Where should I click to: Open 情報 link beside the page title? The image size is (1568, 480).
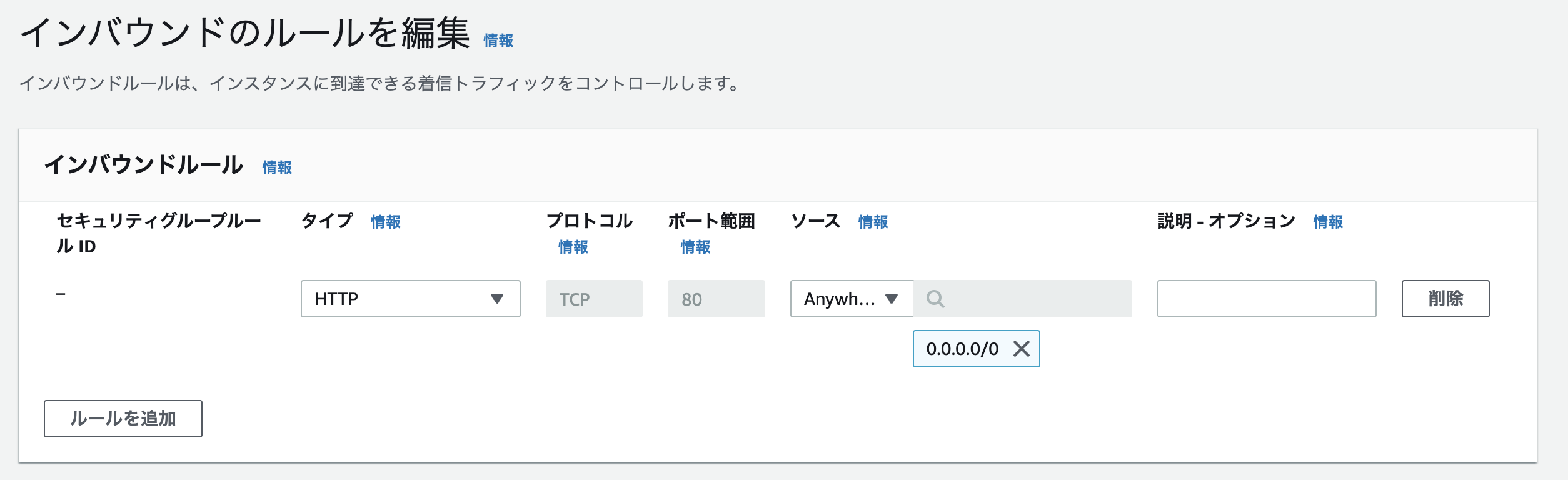(498, 41)
